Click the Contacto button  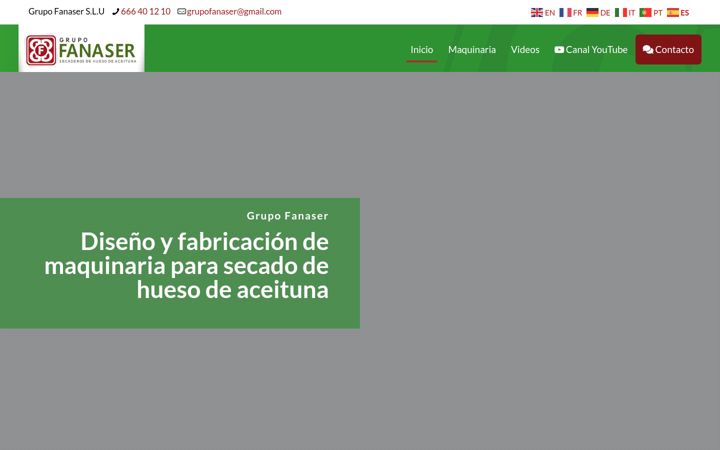coord(668,50)
